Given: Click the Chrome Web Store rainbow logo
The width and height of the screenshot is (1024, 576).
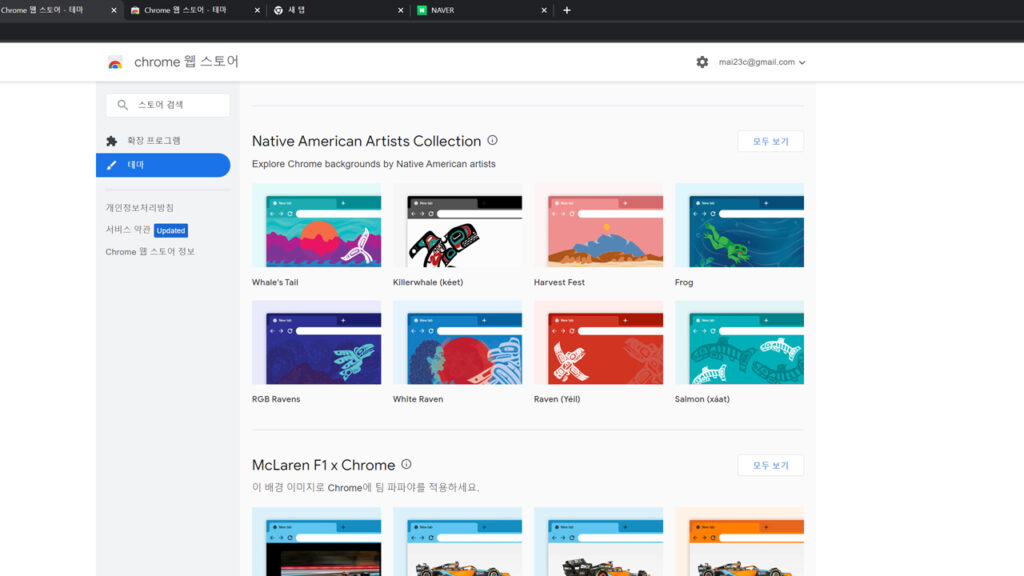Looking at the screenshot, I should pos(115,62).
